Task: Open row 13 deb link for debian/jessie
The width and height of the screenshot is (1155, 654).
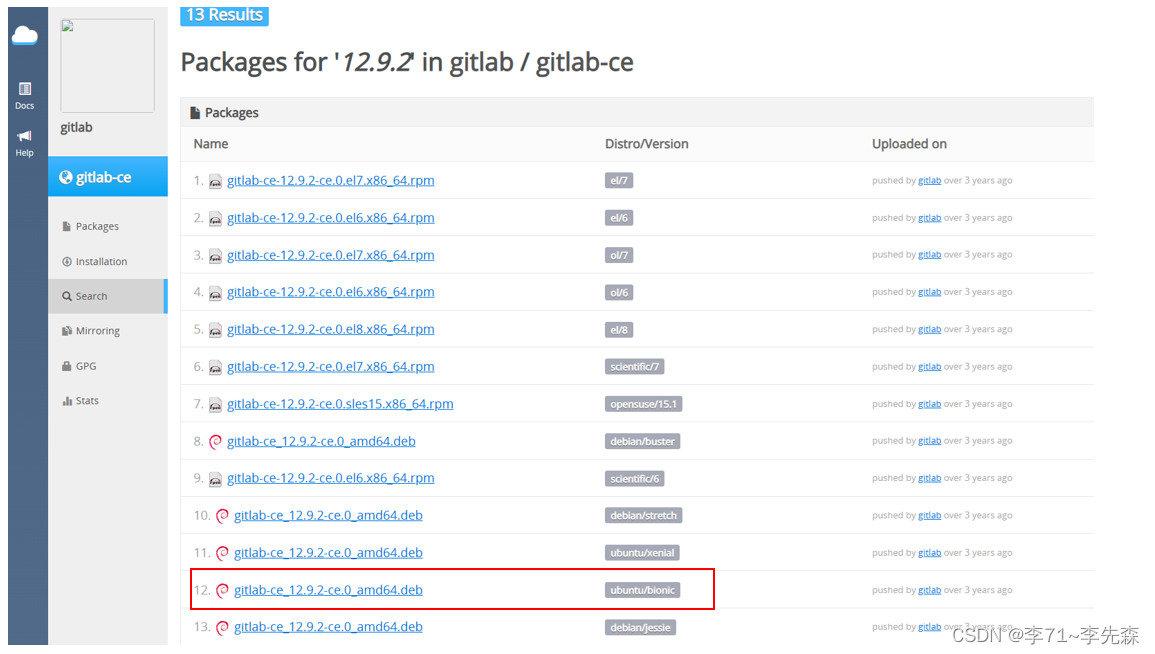Action: click(x=329, y=627)
